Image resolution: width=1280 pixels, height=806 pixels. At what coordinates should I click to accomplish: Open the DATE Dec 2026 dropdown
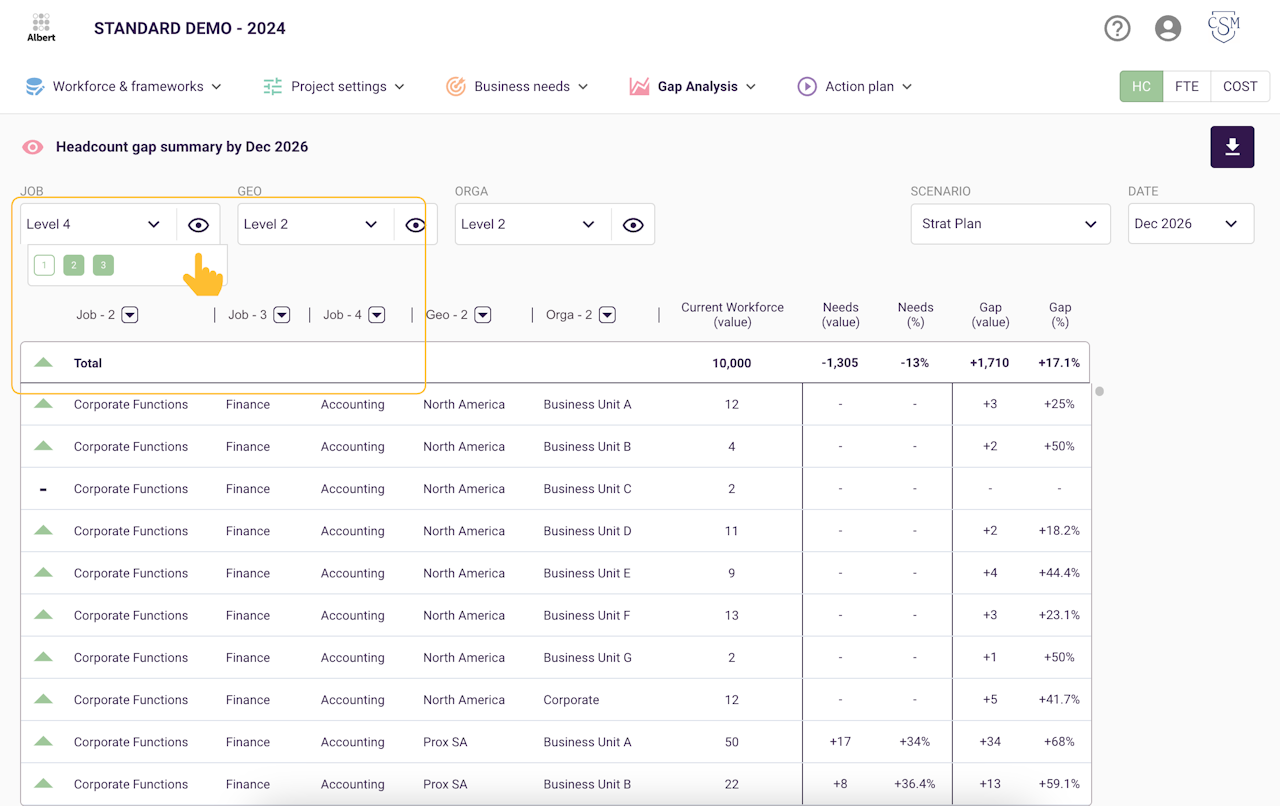pyautogui.click(x=1191, y=224)
